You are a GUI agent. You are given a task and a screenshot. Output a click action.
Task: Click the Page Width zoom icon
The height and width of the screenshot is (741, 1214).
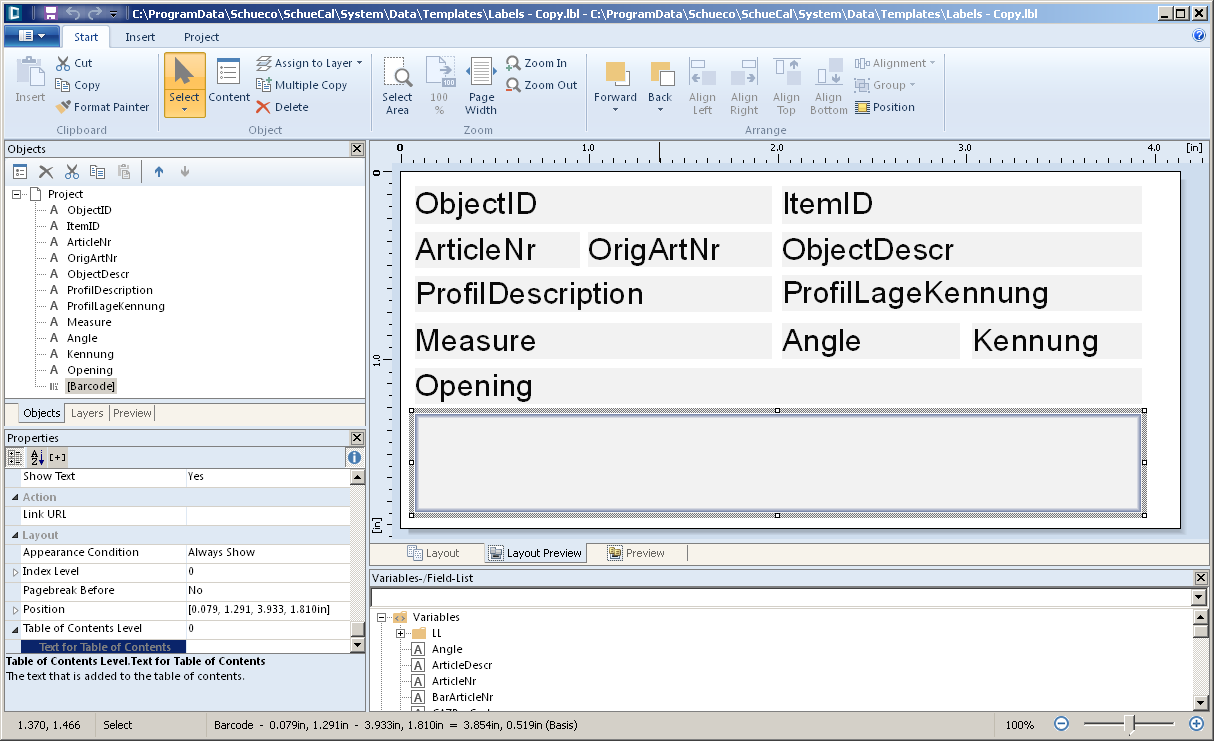(x=481, y=85)
